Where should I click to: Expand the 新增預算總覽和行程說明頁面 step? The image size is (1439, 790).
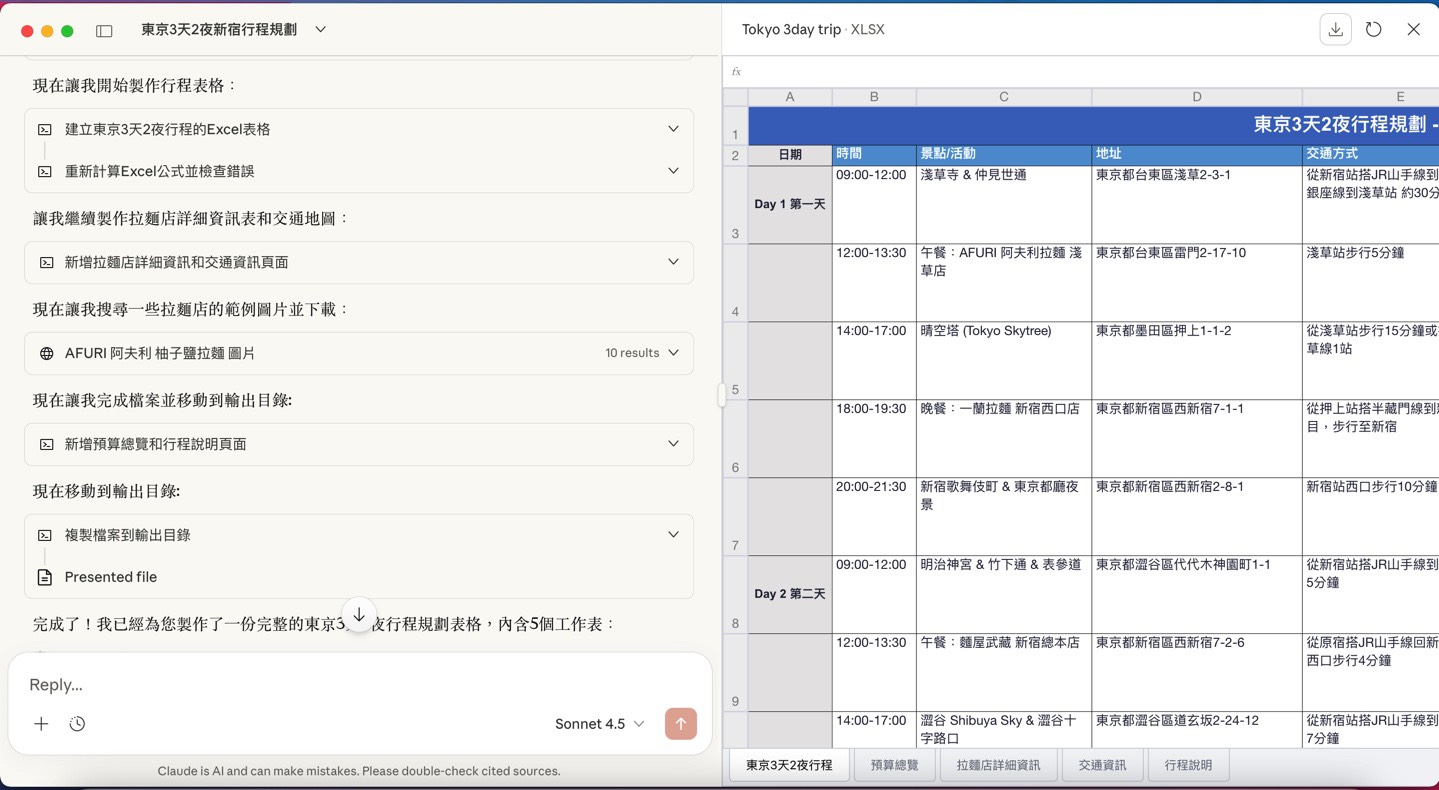click(x=673, y=444)
